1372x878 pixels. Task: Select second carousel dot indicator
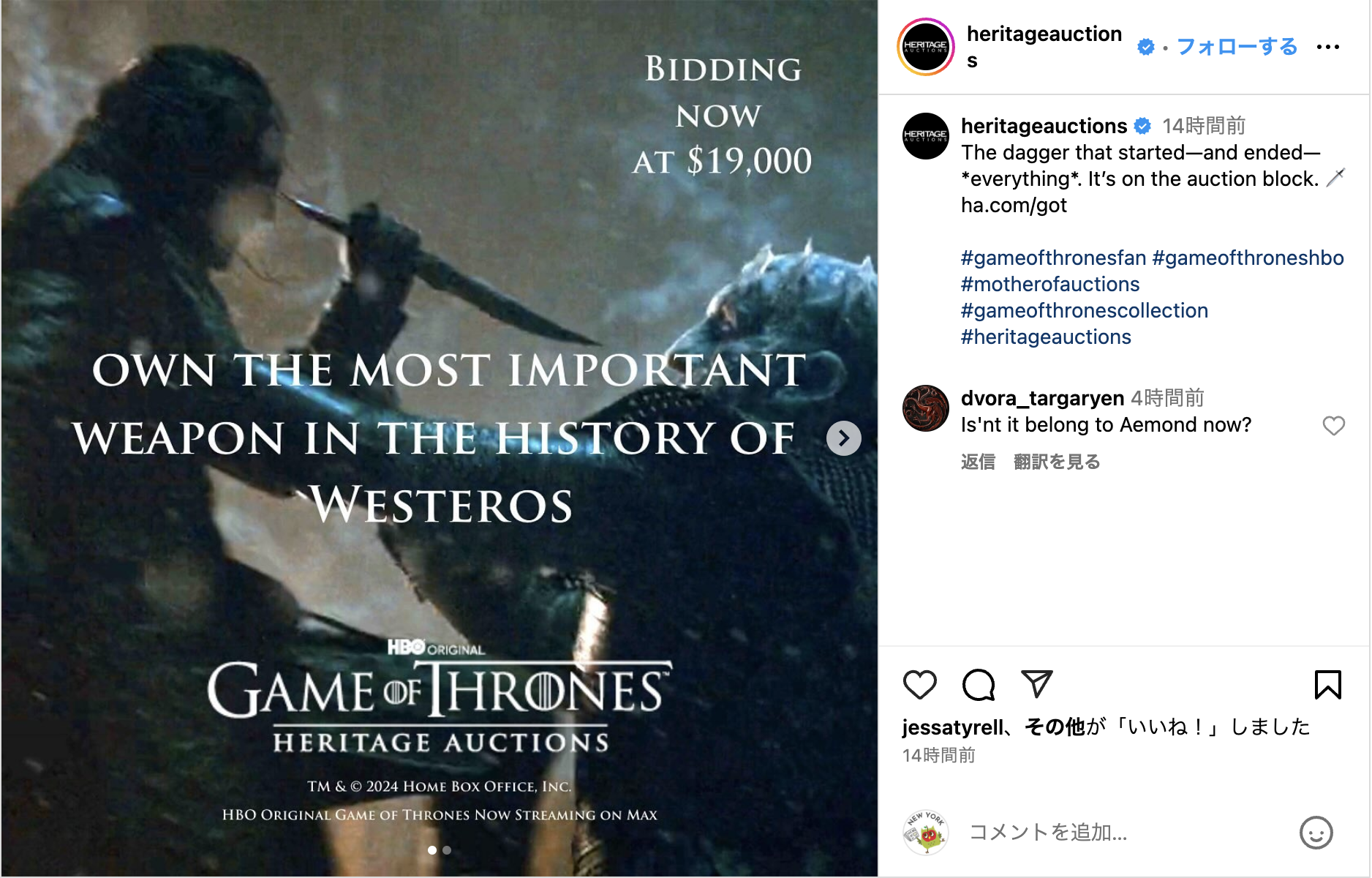pos(447,850)
